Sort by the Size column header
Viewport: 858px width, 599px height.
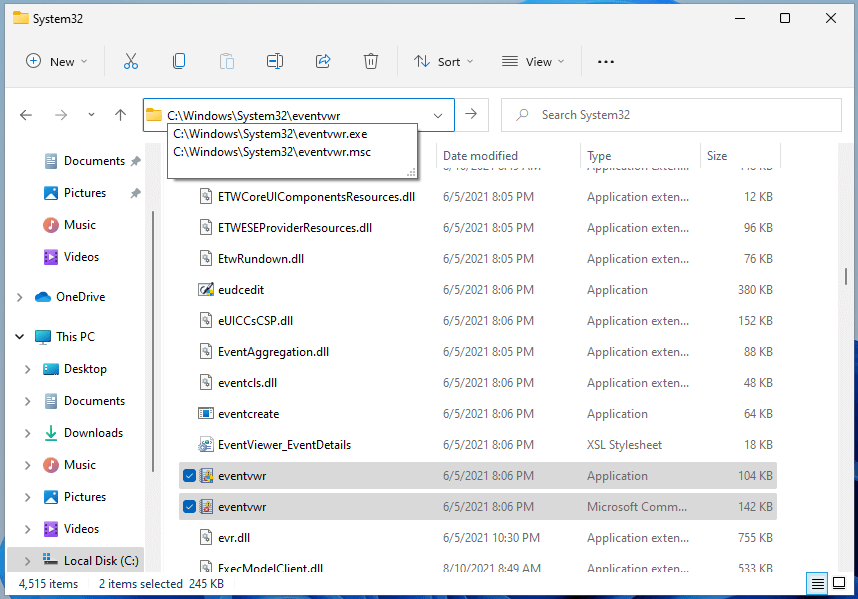click(x=740, y=156)
